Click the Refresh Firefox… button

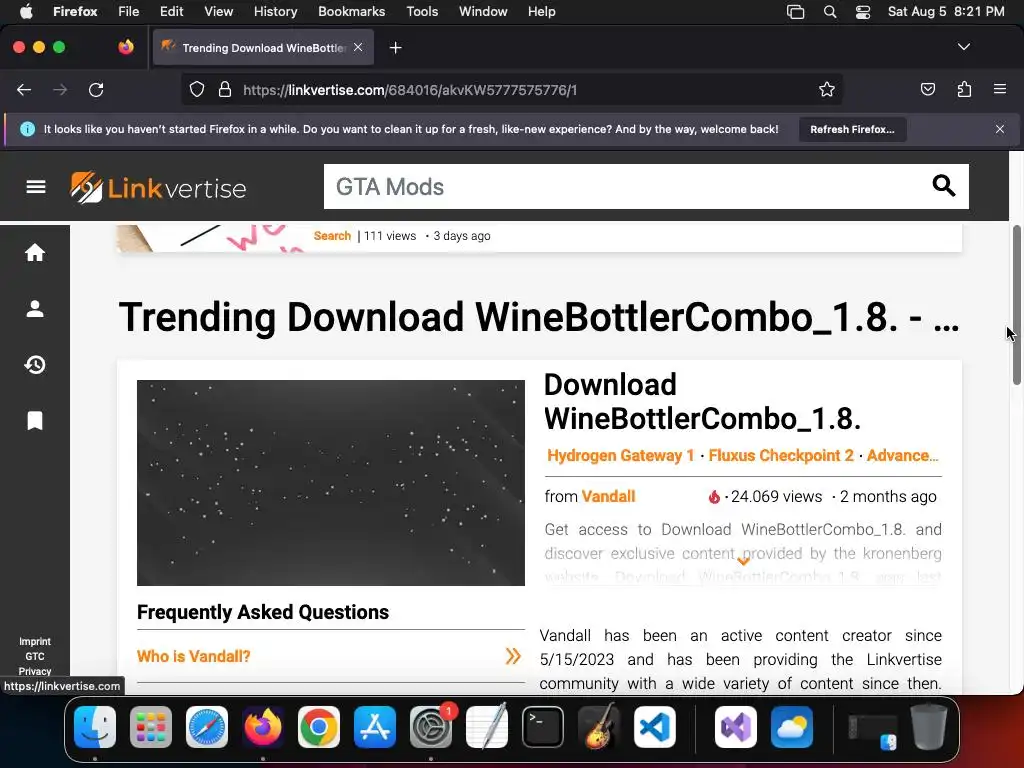coord(852,129)
